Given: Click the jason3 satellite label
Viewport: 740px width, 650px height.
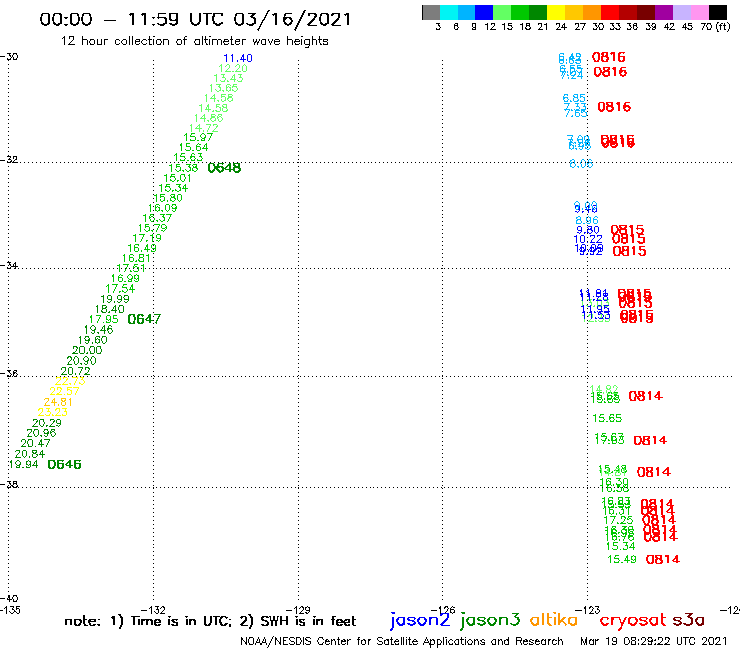Looking at the screenshot, I should click(490, 620).
